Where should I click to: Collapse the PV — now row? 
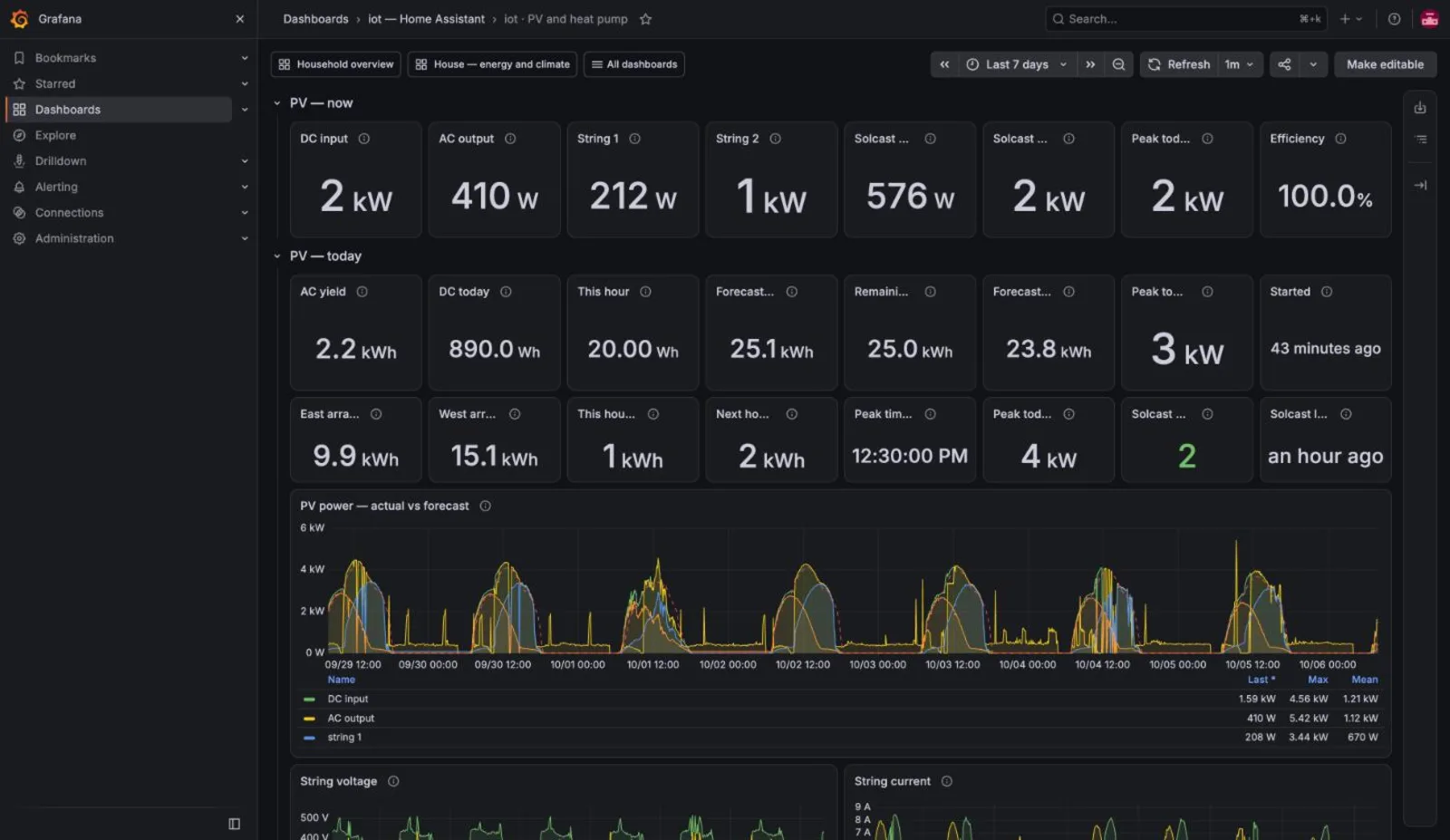(x=277, y=103)
